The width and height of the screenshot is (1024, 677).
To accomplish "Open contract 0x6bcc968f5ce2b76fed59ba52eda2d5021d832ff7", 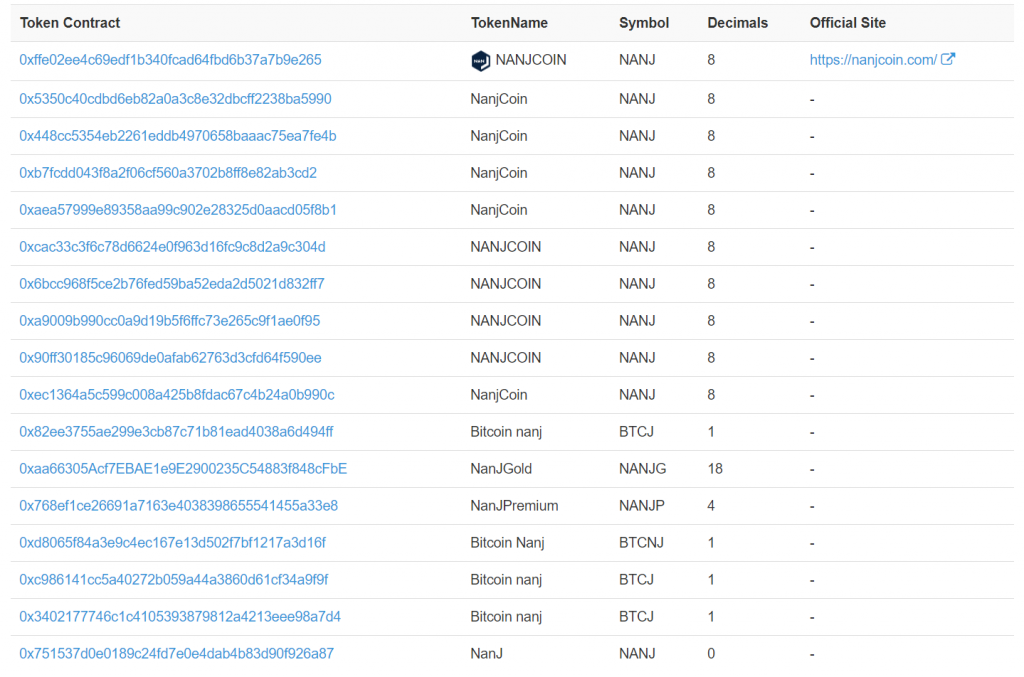I will [172, 284].
